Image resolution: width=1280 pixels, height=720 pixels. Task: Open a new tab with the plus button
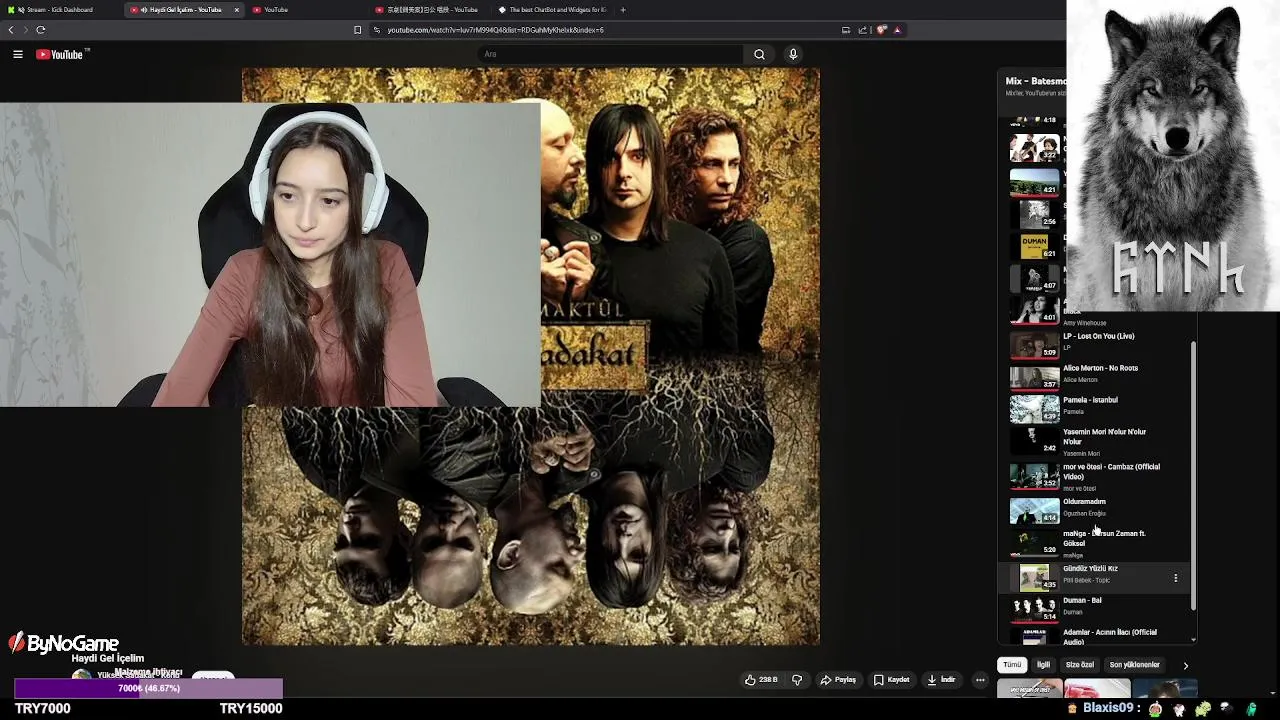pos(623,10)
